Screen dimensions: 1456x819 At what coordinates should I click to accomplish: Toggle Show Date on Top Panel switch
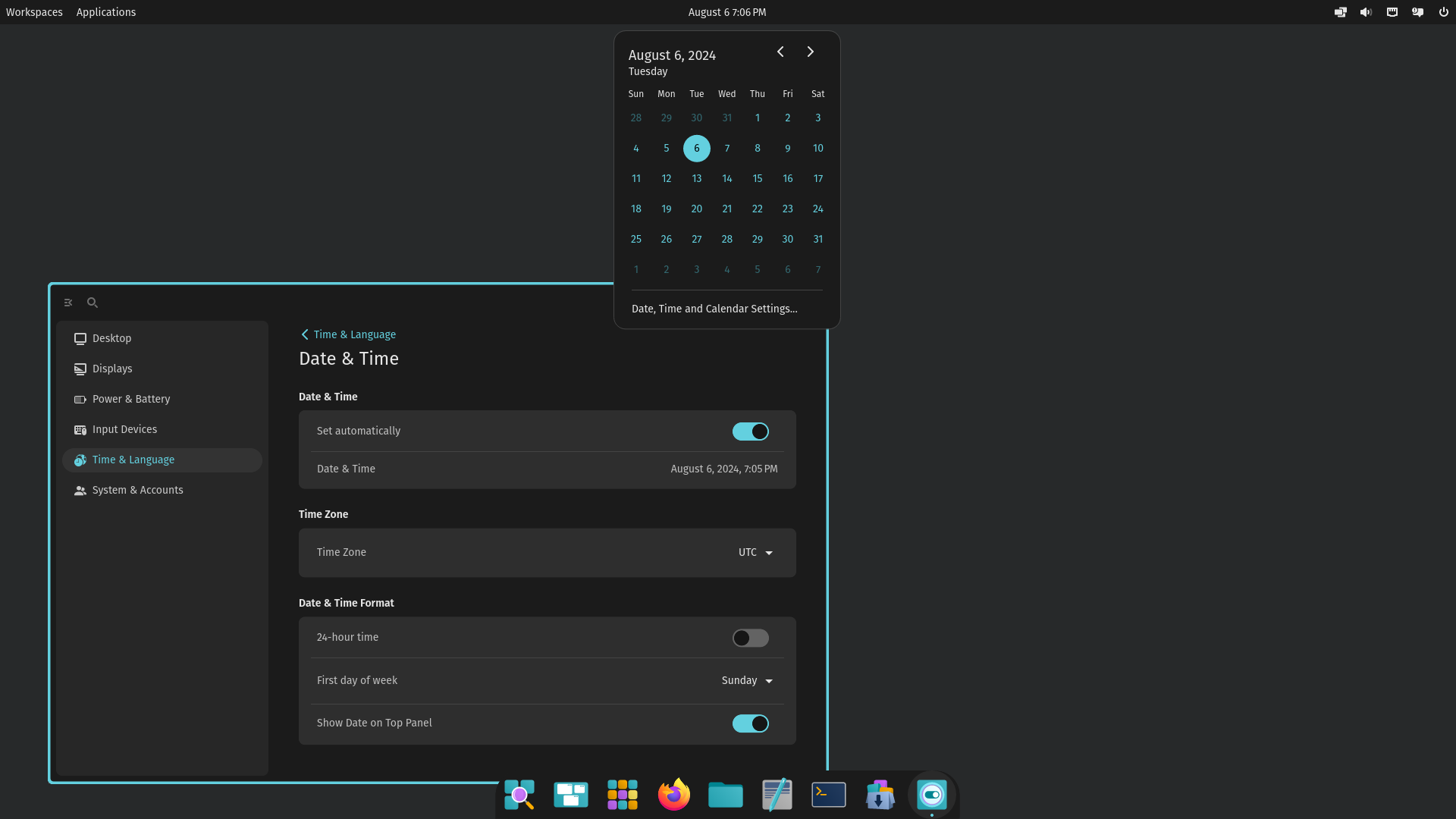(750, 723)
